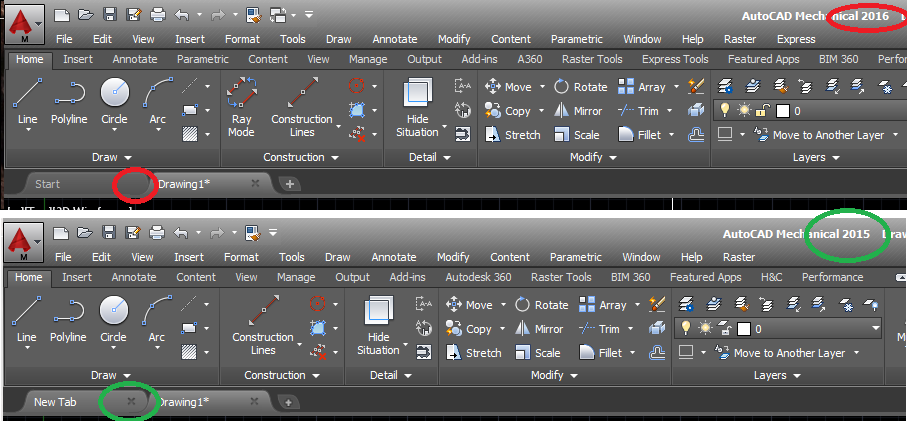The image size is (907, 421).
Task: Click Construction Lines in the 2015 window
Action: tap(263, 325)
